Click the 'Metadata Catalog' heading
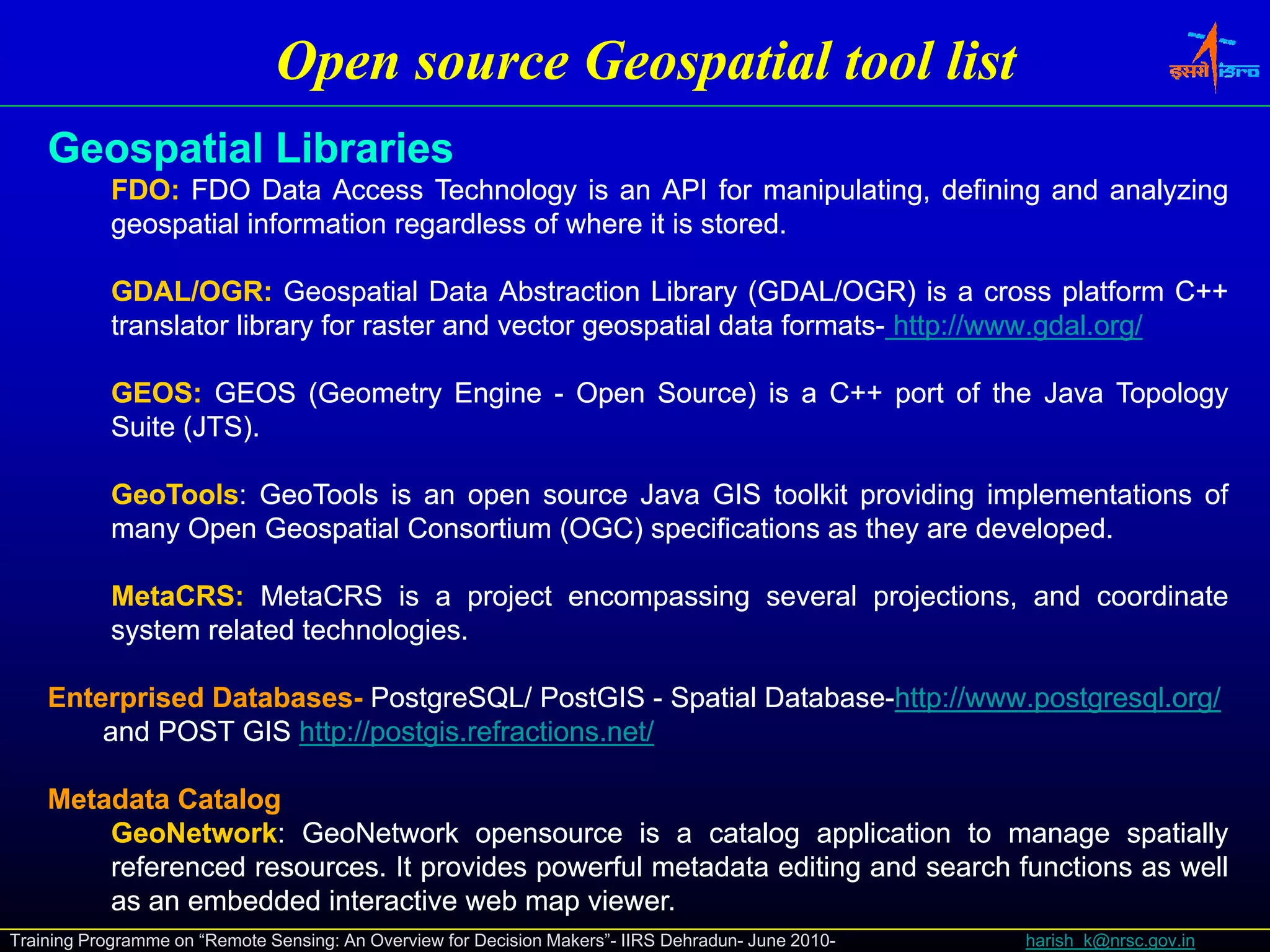The image size is (1270, 952). click(x=164, y=800)
